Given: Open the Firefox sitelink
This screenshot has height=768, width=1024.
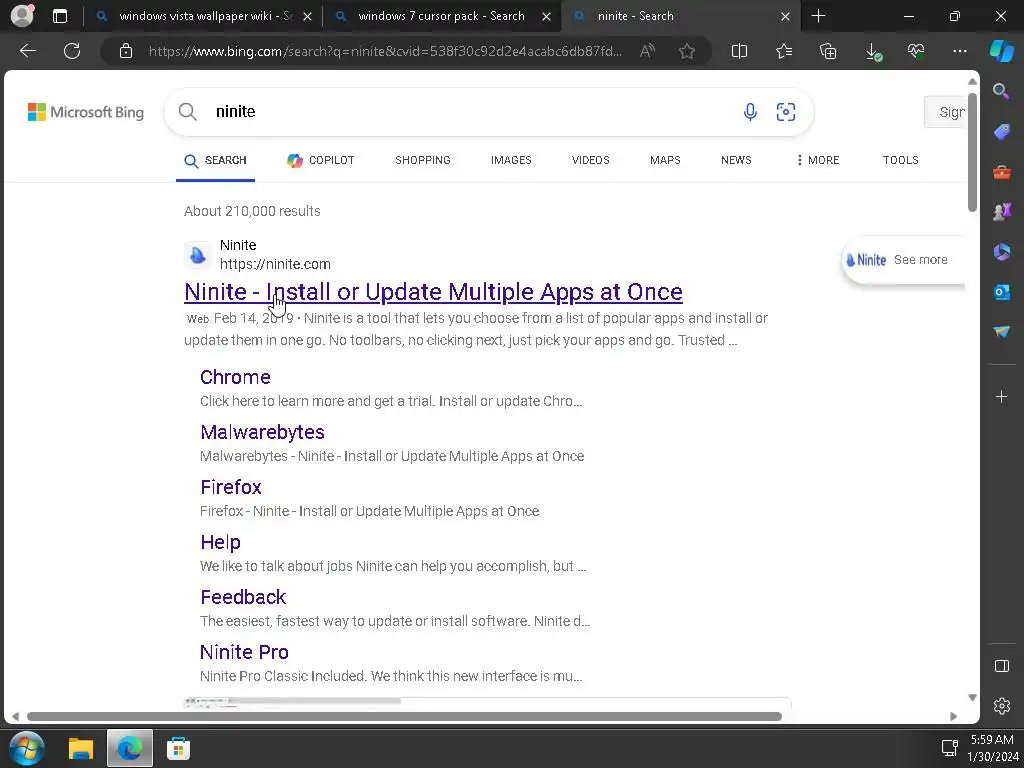Looking at the screenshot, I should tap(231, 487).
